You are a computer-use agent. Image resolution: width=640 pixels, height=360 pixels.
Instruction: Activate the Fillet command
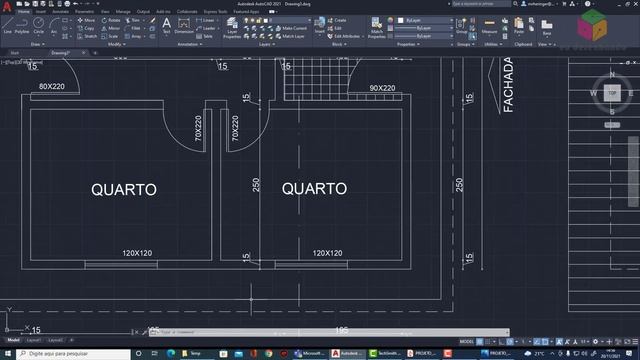(x=133, y=28)
